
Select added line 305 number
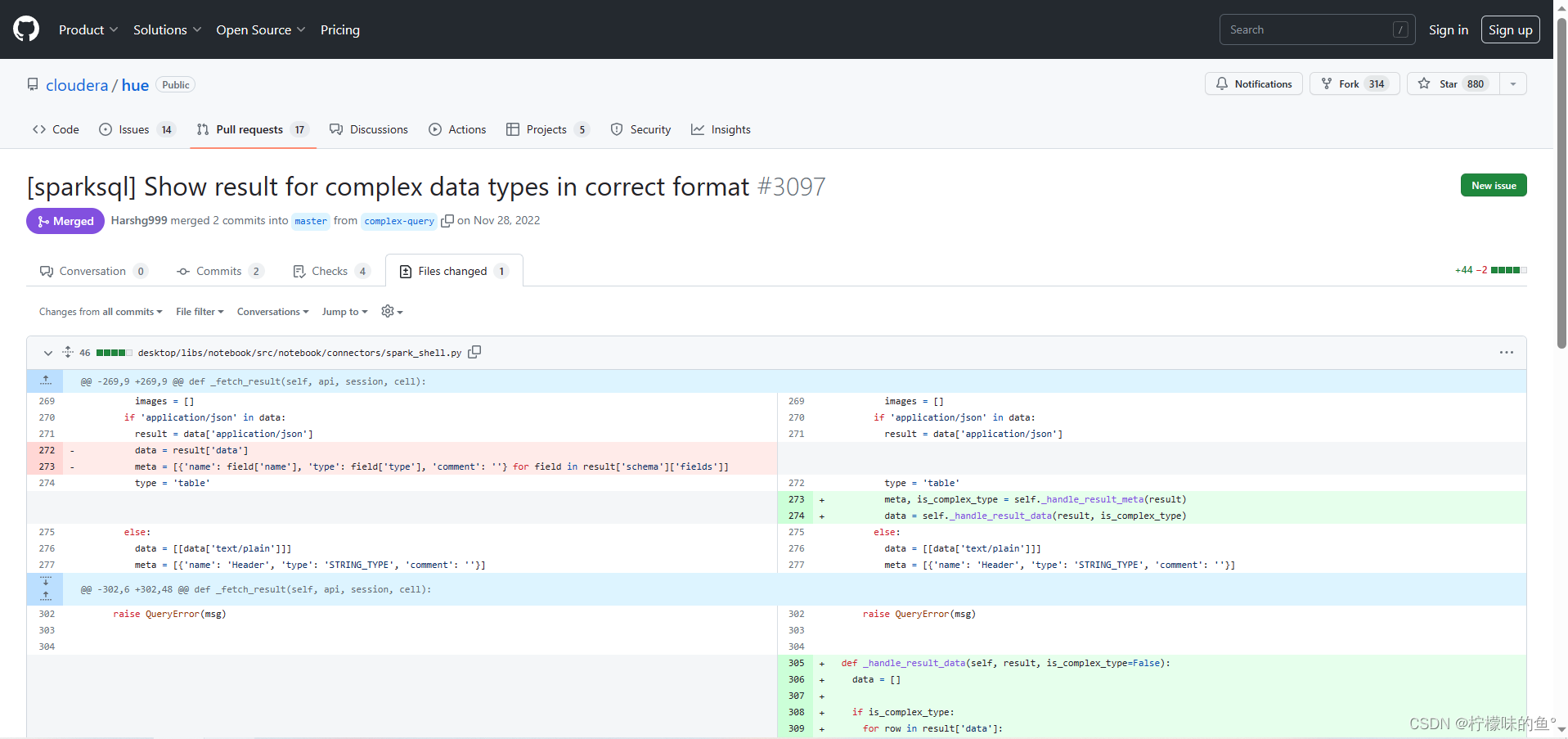click(x=796, y=663)
